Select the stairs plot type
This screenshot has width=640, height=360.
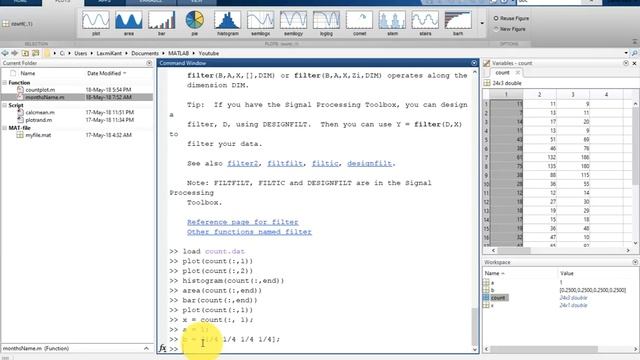(425, 23)
